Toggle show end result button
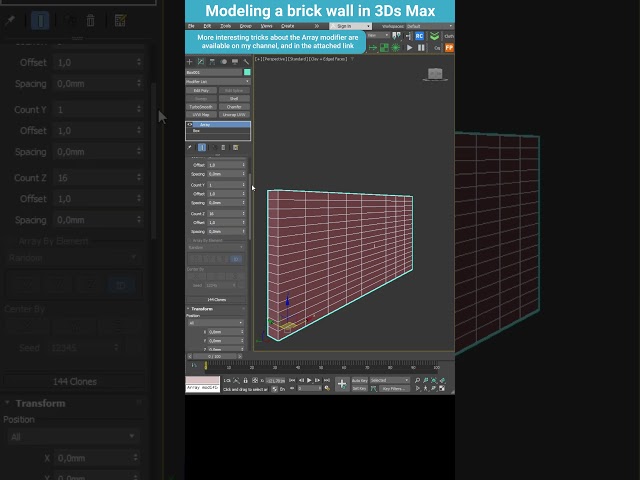This screenshot has height=480, width=640. [x=202, y=147]
